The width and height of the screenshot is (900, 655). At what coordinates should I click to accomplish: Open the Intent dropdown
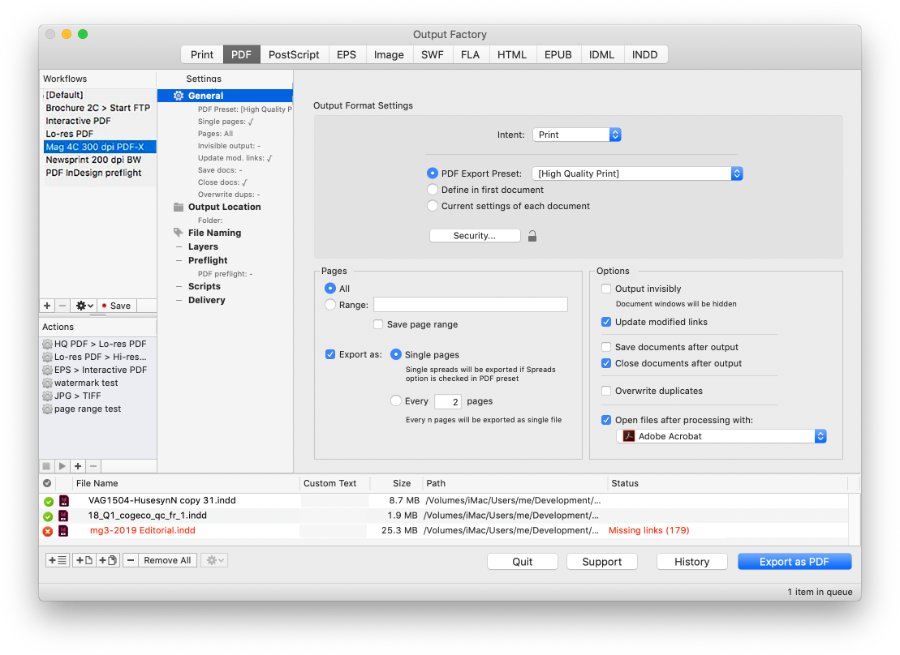click(576, 134)
